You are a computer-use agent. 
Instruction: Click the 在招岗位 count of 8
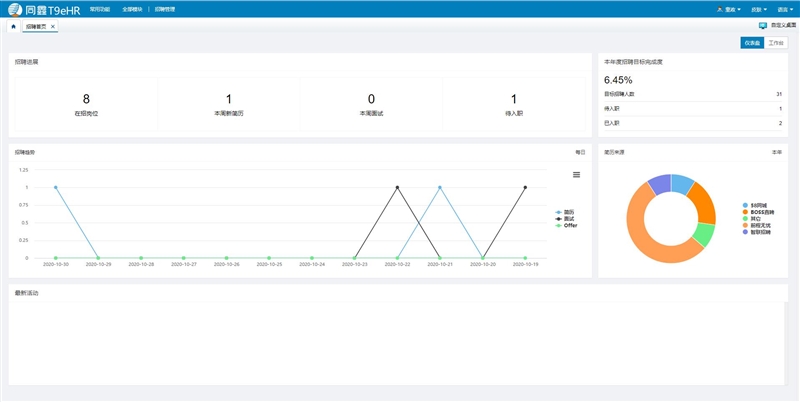(86, 99)
